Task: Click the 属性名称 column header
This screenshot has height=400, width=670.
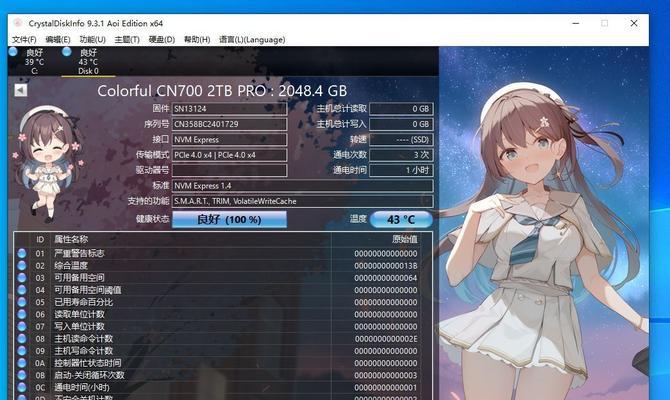Action: [71, 239]
